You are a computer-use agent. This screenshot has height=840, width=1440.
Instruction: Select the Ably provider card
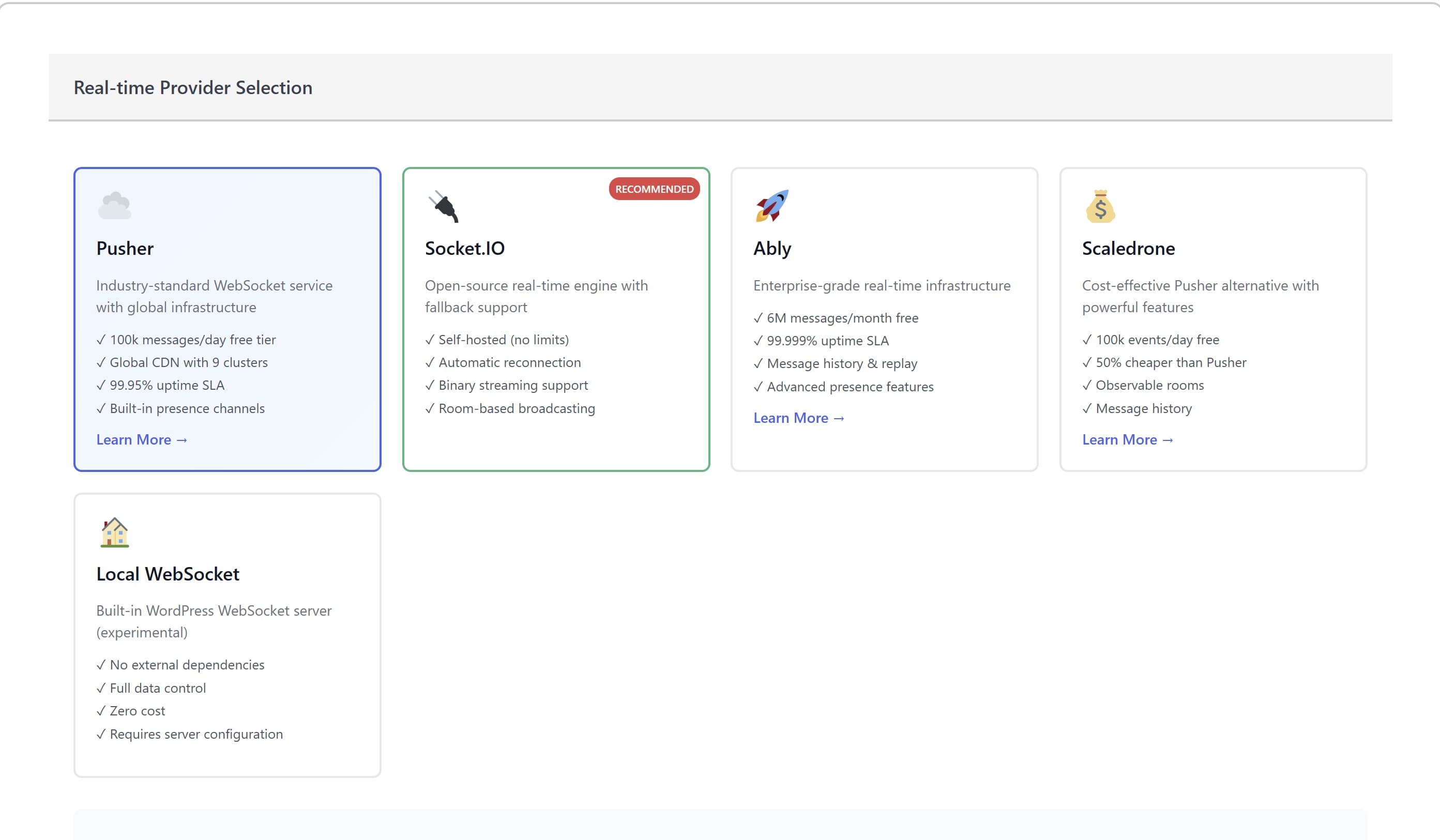(x=885, y=320)
